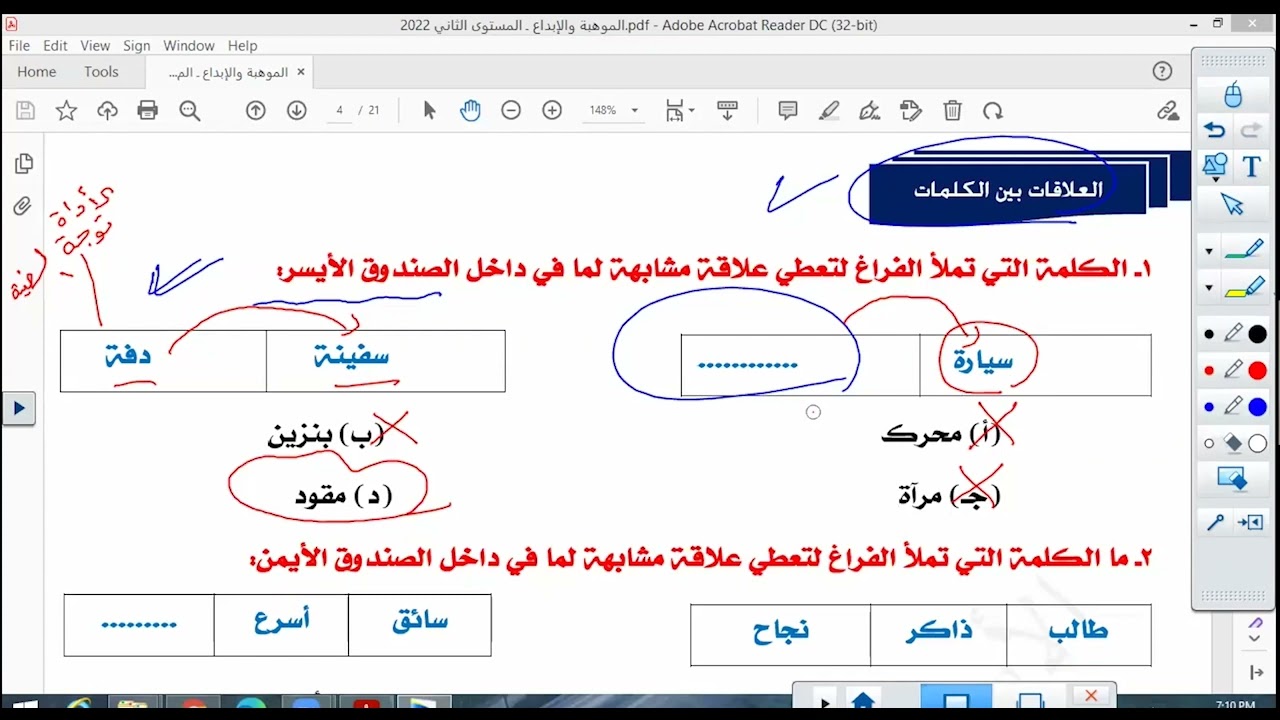Screen dimensions: 1280x720
Task: Share link to this file
Action: pos(1168,111)
